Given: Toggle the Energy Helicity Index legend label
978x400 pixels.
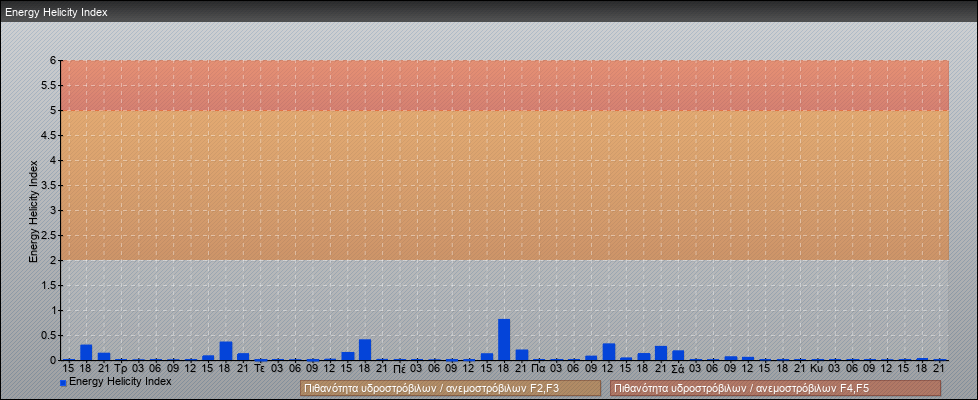Looking at the screenshot, I should pos(120,381).
